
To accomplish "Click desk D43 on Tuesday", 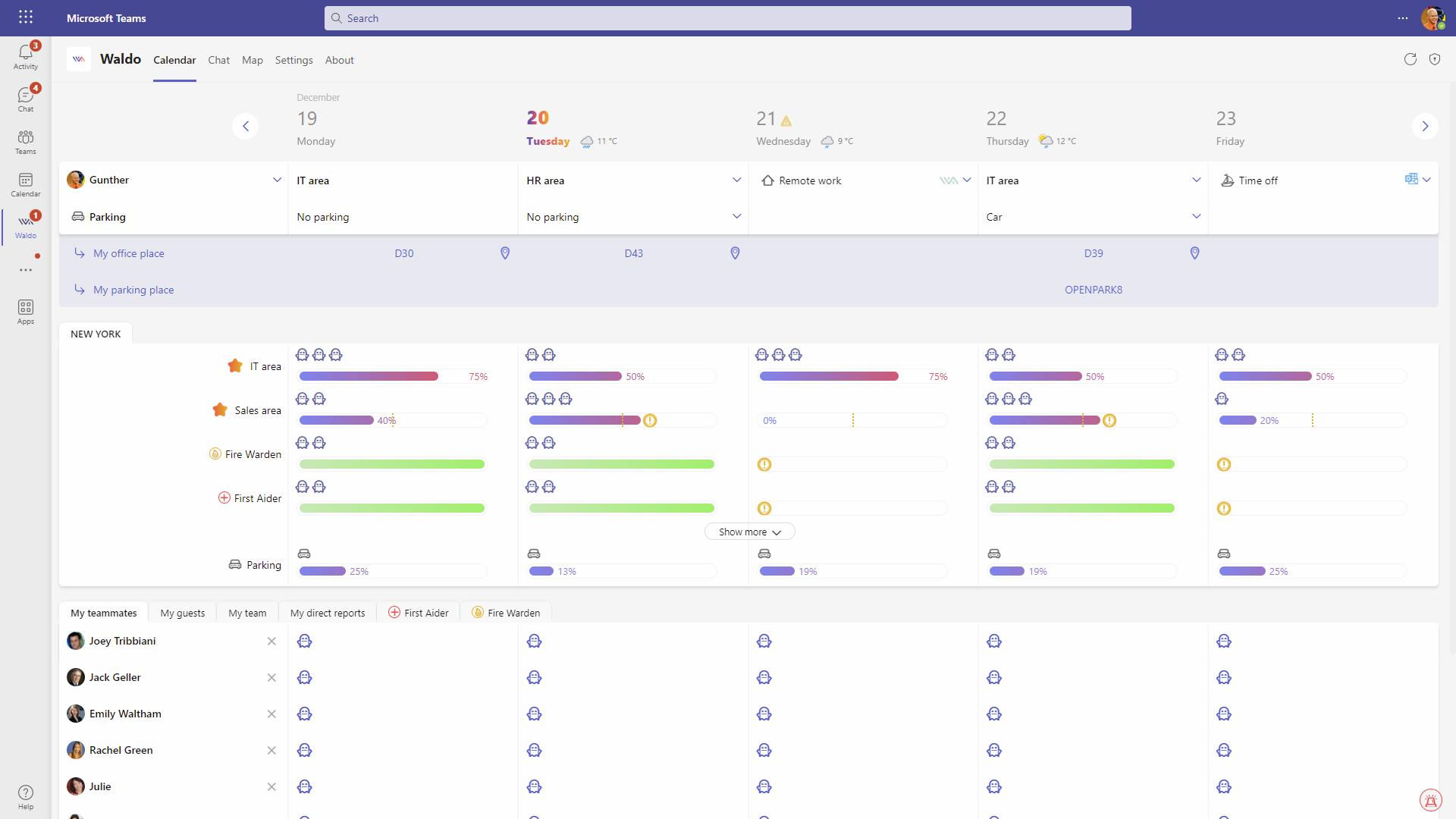I will click(634, 253).
